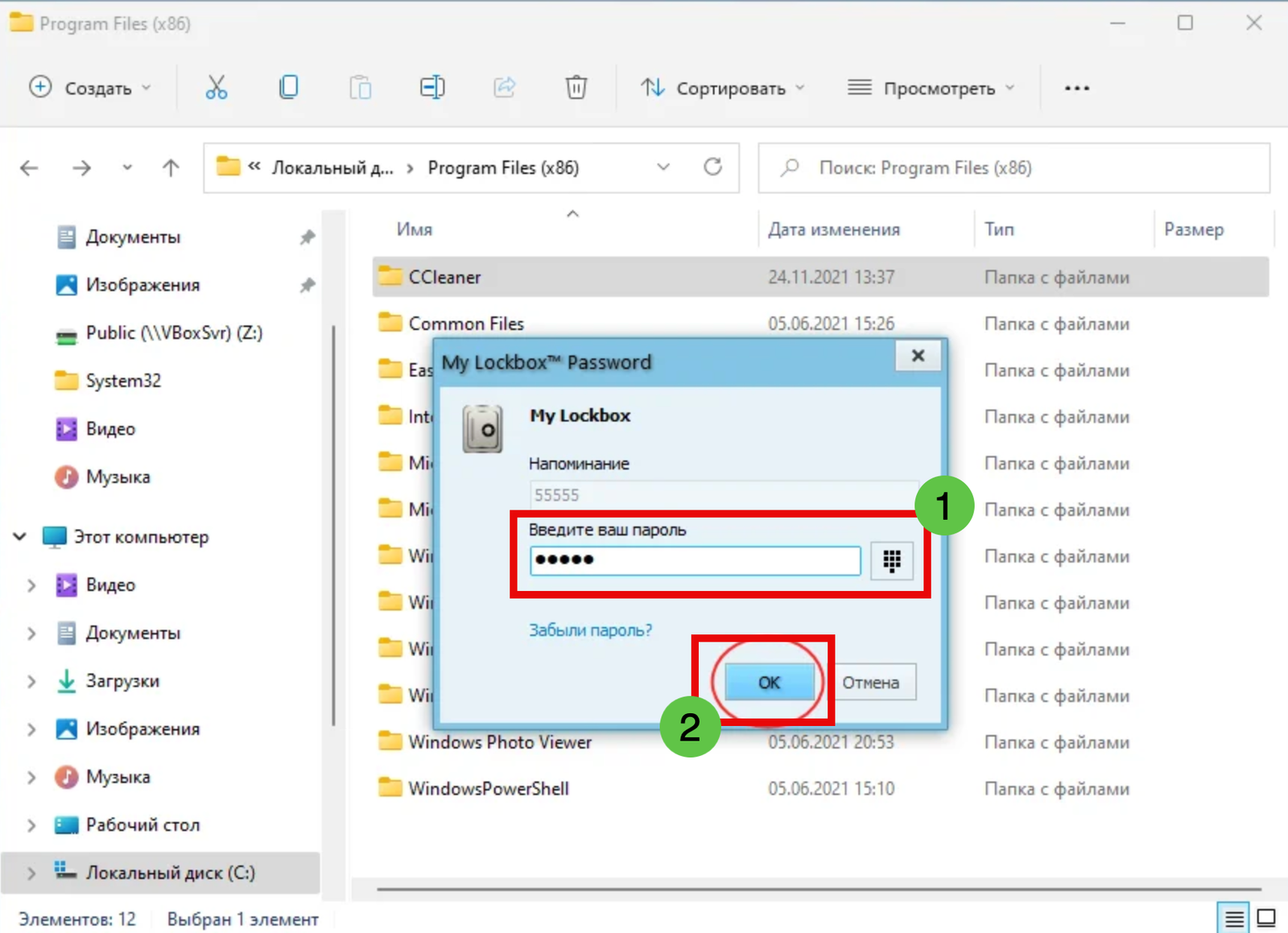Click the horizontal scrollbar in file list
1288x933 pixels.
(x=819, y=890)
